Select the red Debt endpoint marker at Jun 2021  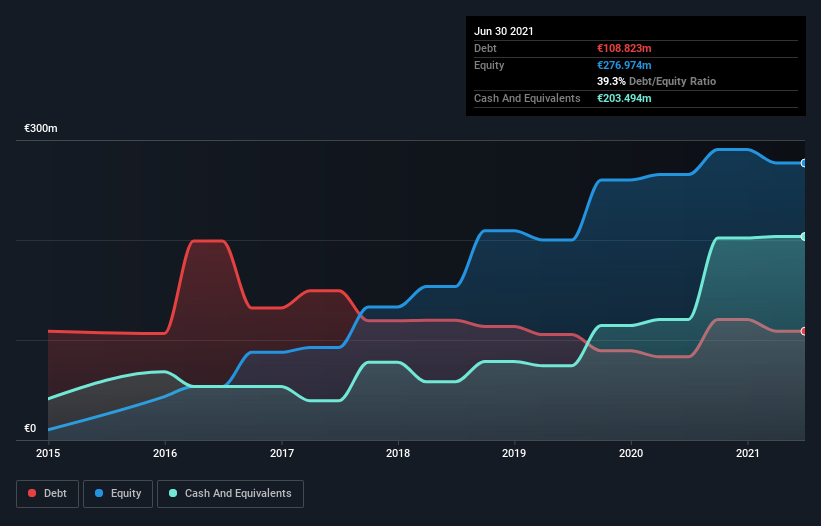804,331
